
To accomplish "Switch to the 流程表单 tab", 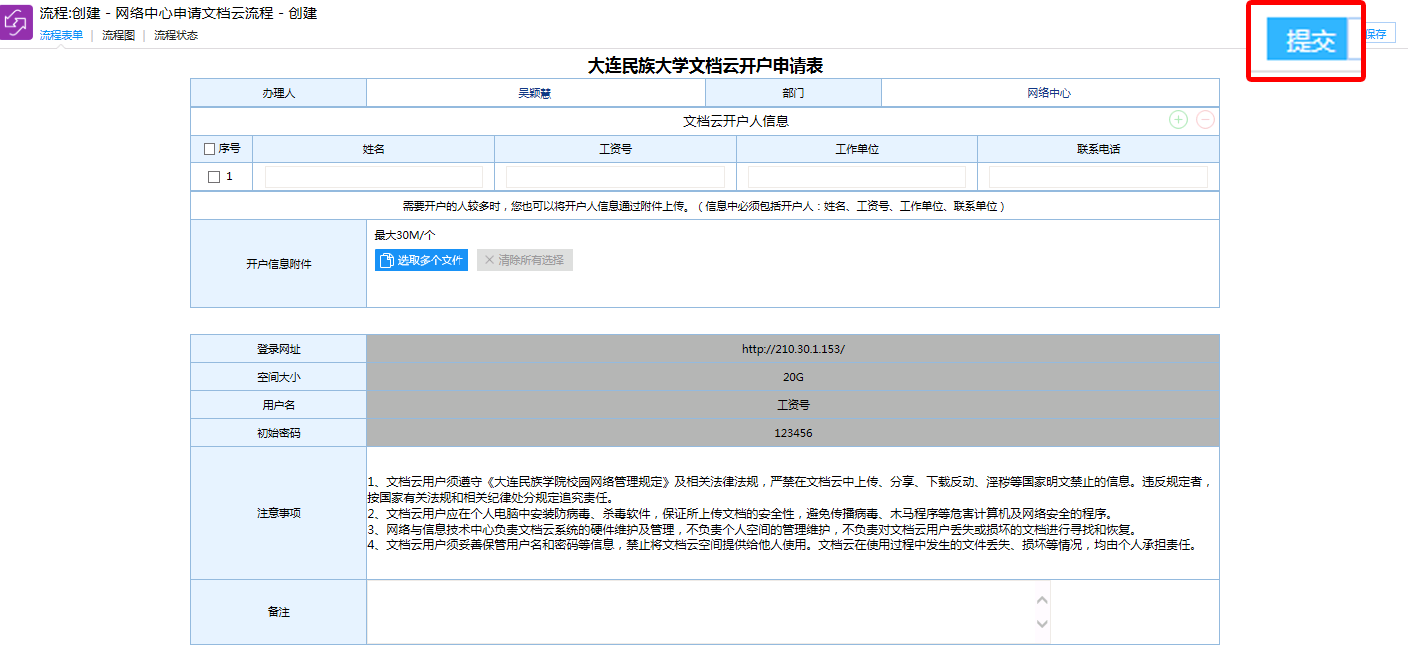I will pyautogui.click(x=61, y=35).
